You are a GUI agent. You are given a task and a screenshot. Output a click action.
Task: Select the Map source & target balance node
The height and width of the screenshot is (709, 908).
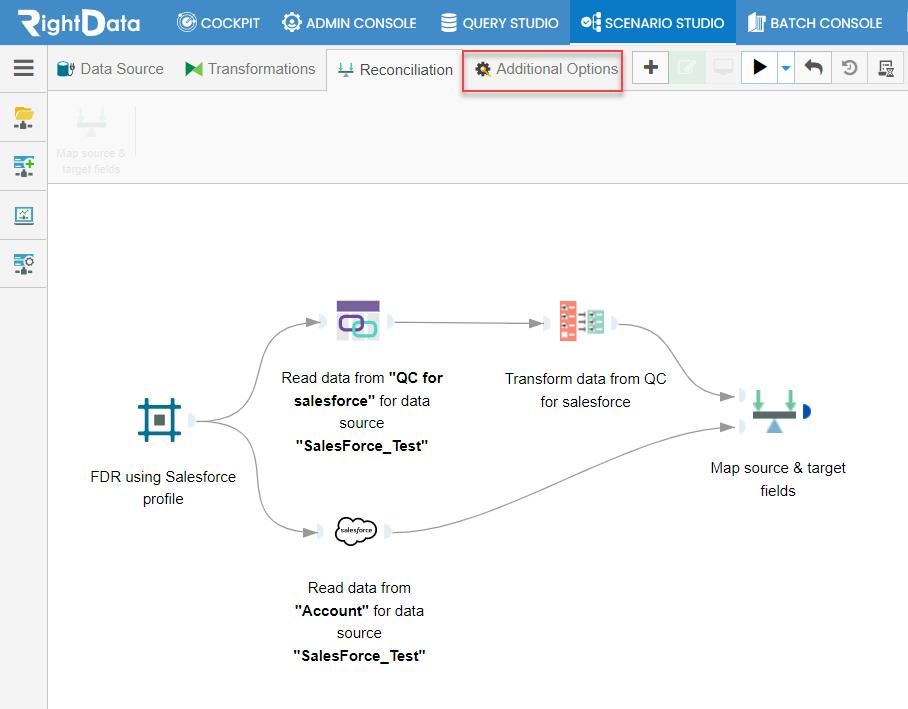pyautogui.click(x=774, y=411)
